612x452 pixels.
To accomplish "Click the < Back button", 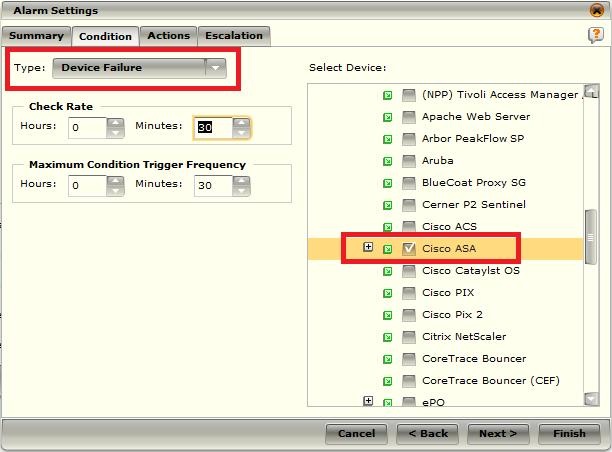I will point(428,434).
